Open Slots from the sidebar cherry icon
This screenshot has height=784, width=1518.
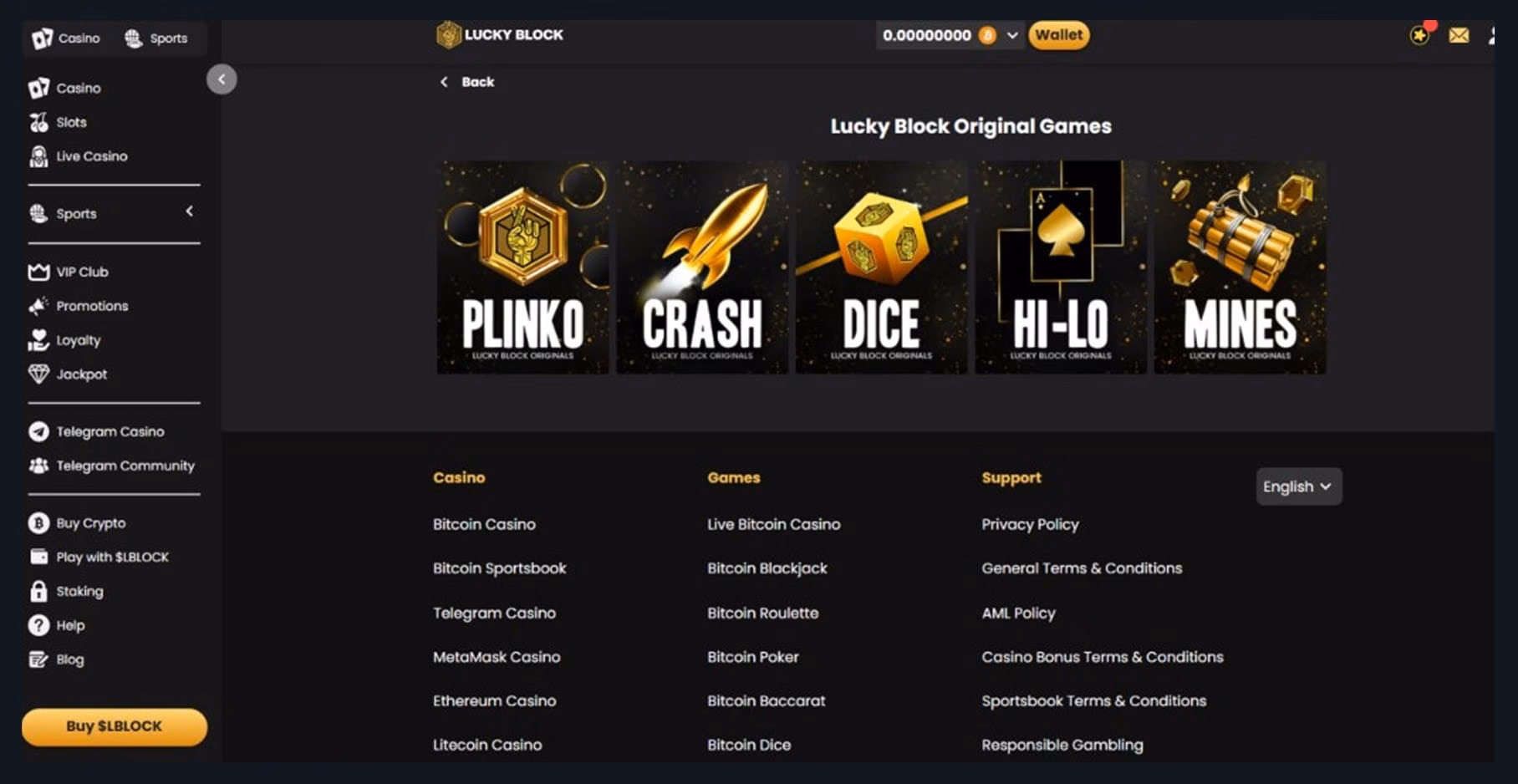point(39,122)
